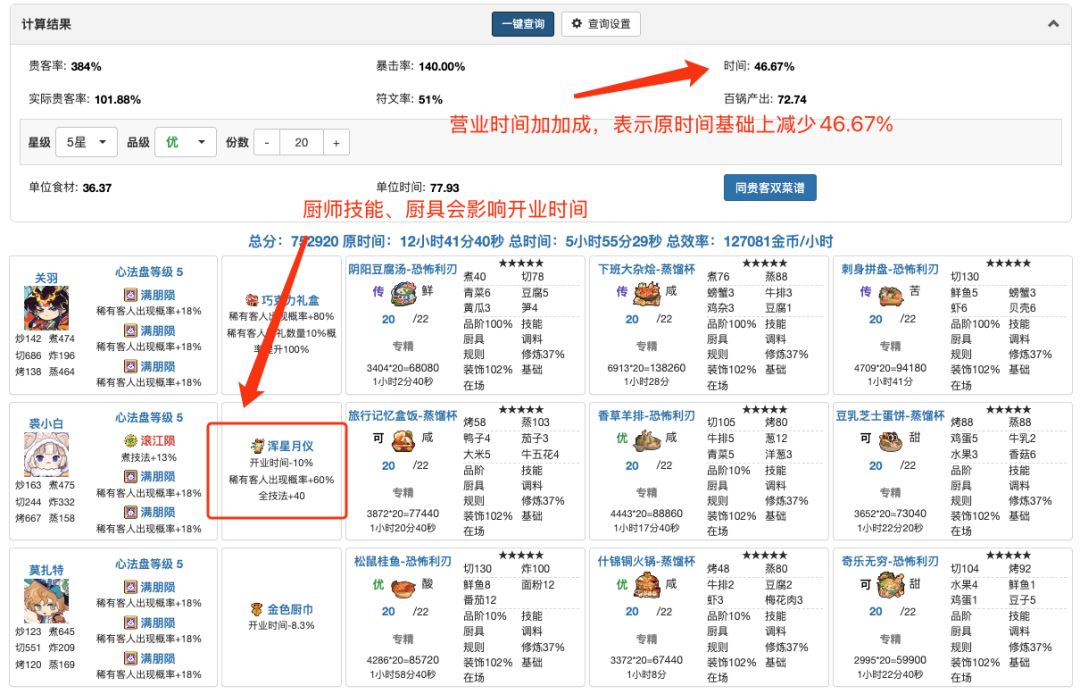Click 阴阳豆腐汤 dish icon
The height and width of the screenshot is (694, 1080).
click(x=403, y=294)
